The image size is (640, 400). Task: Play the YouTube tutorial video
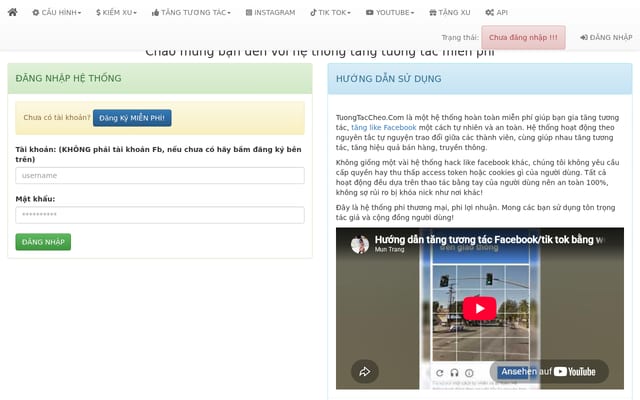[x=480, y=308]
